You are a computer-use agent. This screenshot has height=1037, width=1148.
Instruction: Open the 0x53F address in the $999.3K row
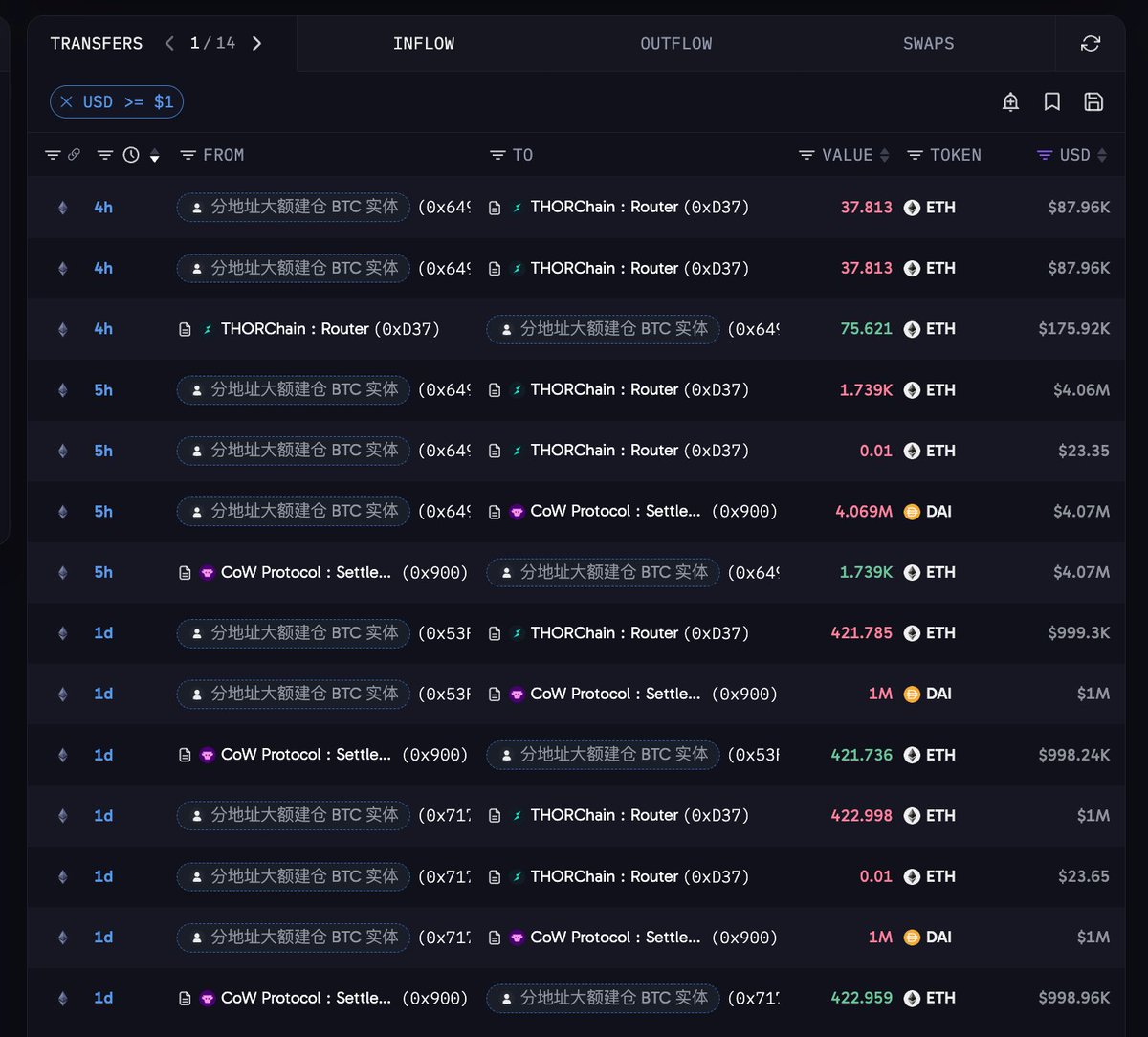(444, 633)
